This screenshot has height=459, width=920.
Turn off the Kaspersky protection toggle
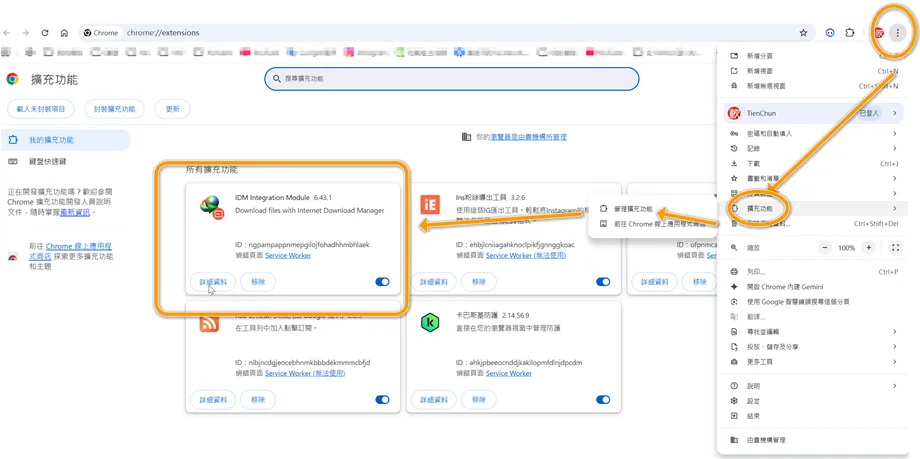[x=603, y=400]
